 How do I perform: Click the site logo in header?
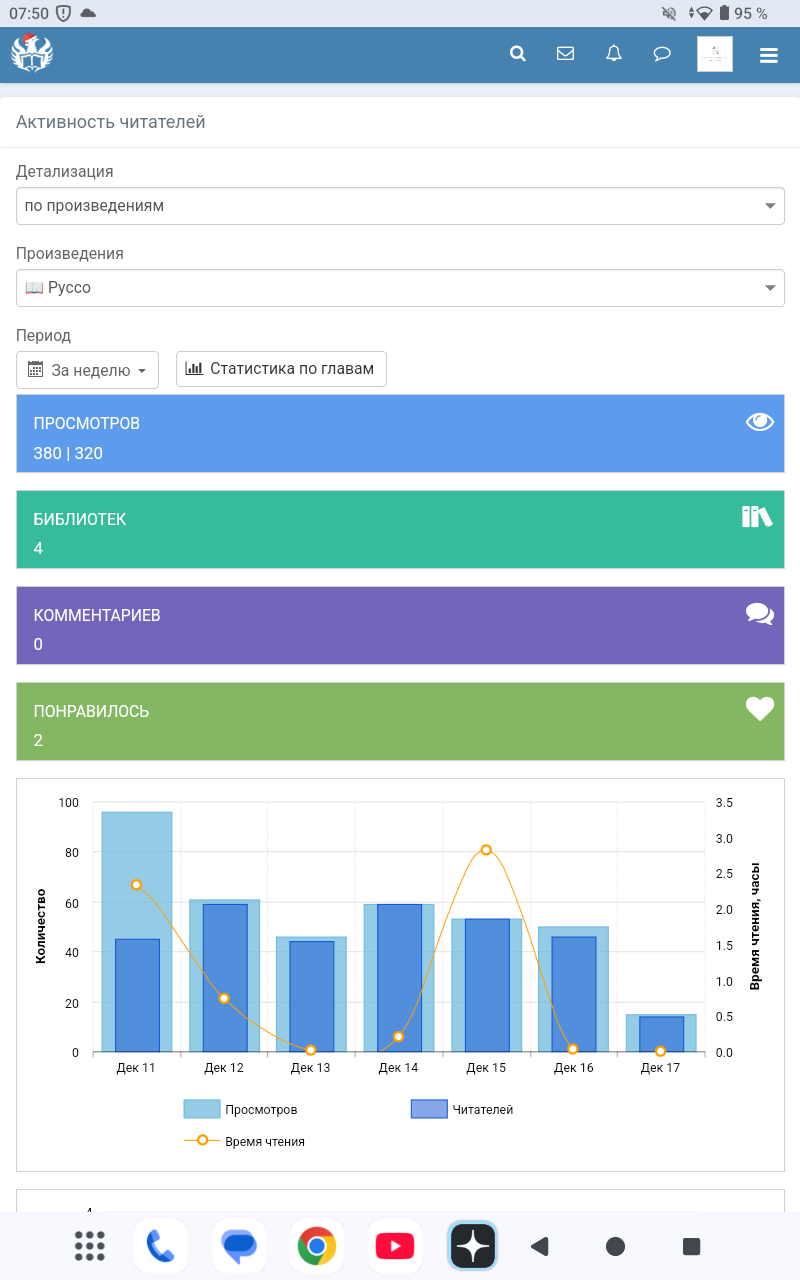32,53
